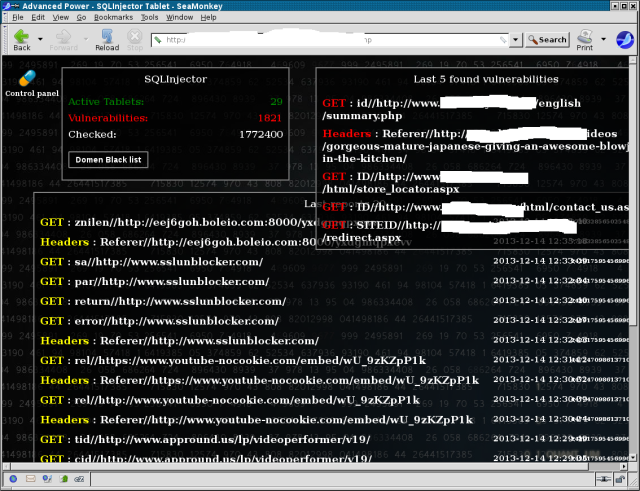Toggle the online/offline connection icon
Image resolution: width=640 pixels, height=491 pixels.
pyautogui.click(x=604, y=479)
